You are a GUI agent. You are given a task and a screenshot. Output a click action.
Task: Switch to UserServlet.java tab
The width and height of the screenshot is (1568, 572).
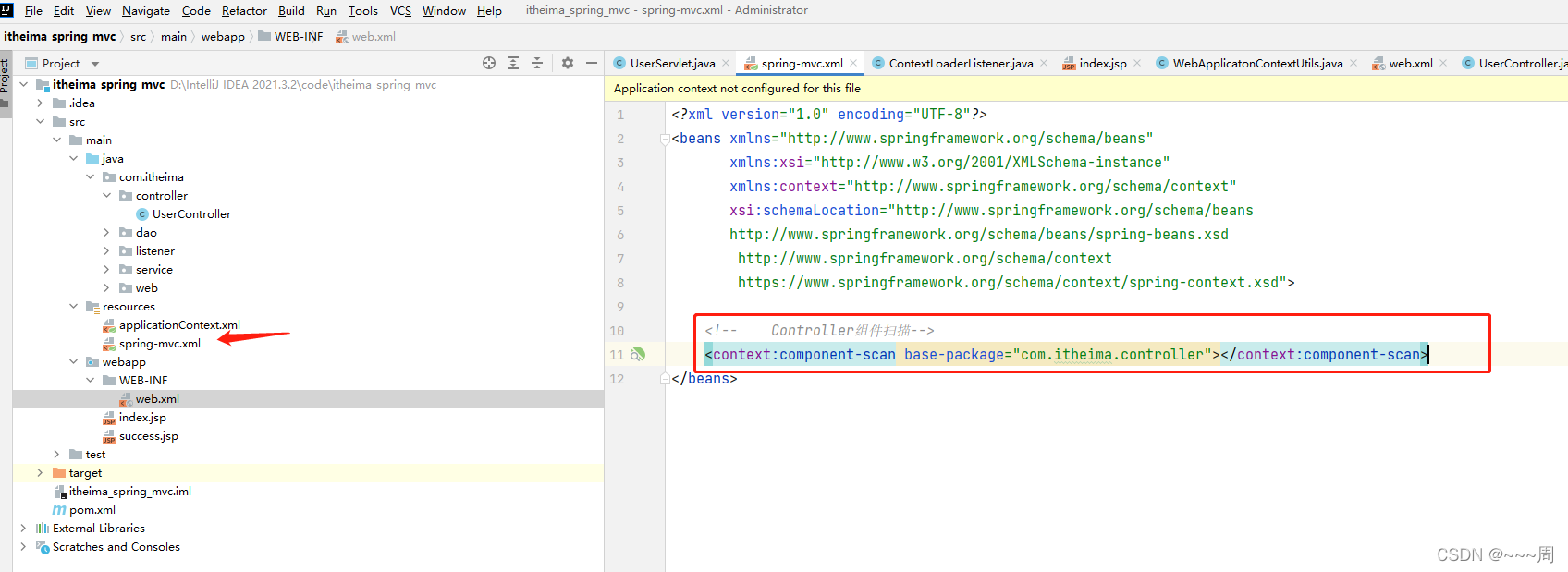coord(672,63)
